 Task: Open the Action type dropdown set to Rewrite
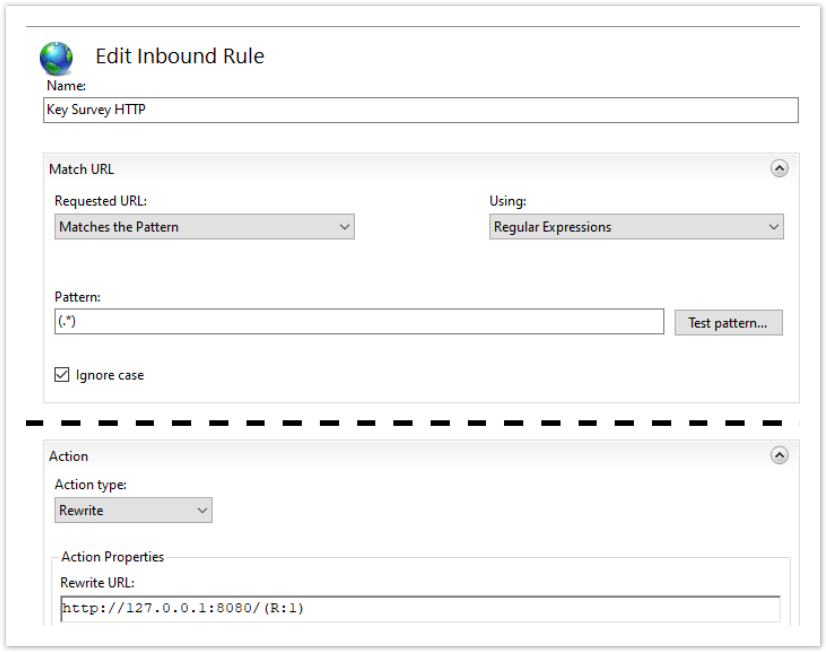(x=133, y=510)
